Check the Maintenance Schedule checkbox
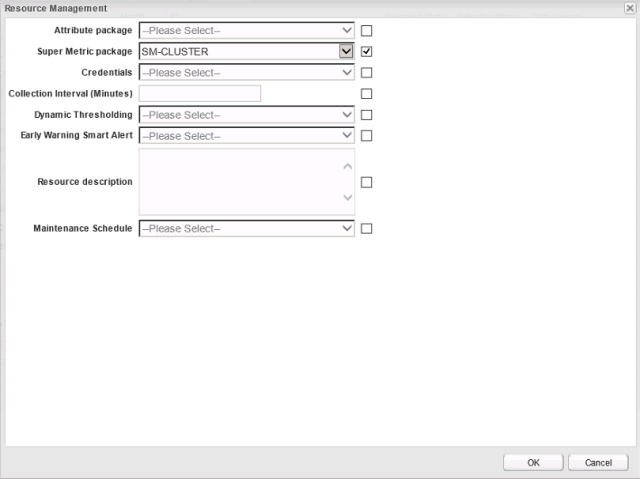 (x=366, y=228)
